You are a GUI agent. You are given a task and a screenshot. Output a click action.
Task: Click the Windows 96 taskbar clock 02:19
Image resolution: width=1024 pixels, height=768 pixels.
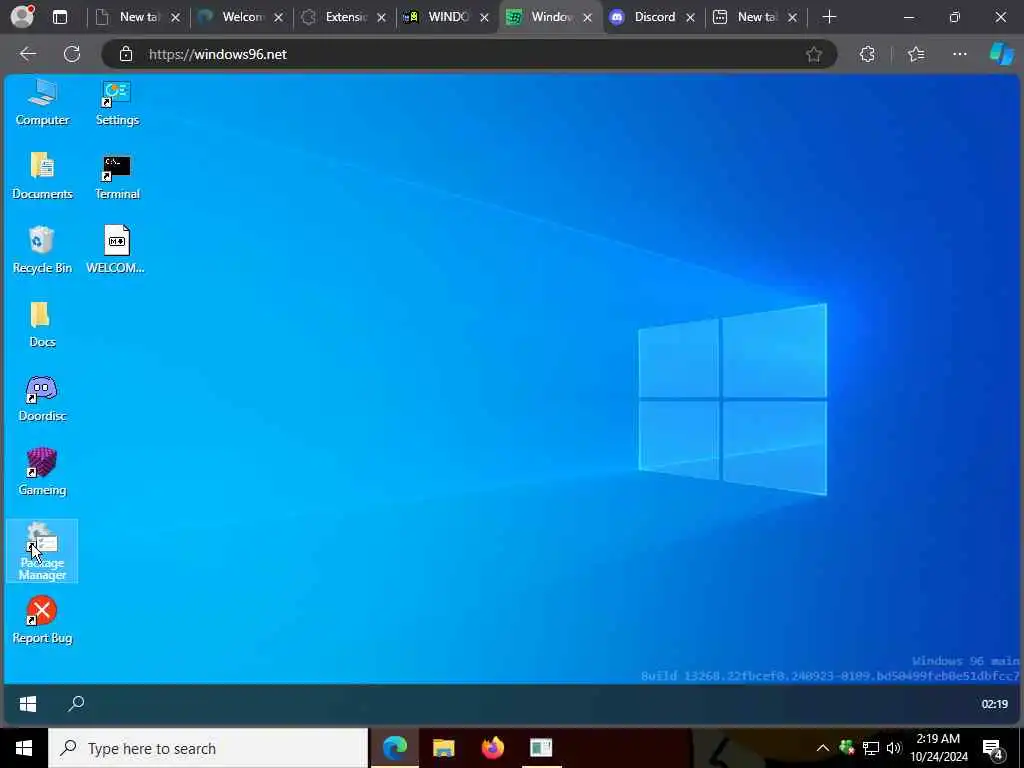pyautogui.click(x=995, y=704)
